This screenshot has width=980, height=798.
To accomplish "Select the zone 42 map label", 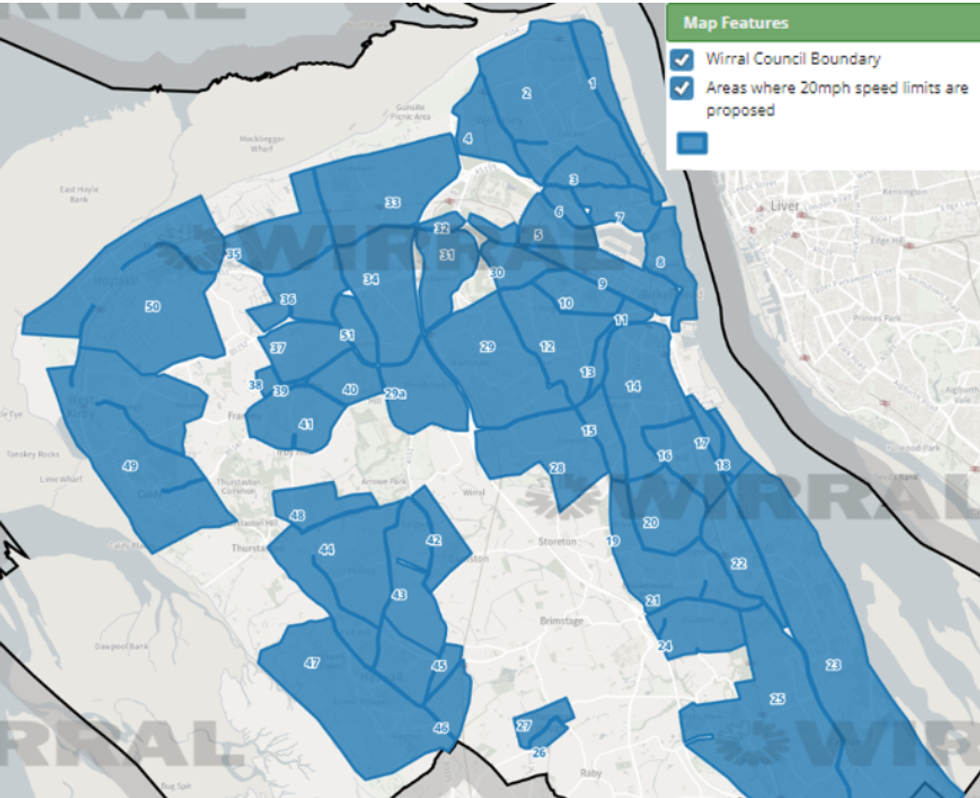I will click(432, 540).
